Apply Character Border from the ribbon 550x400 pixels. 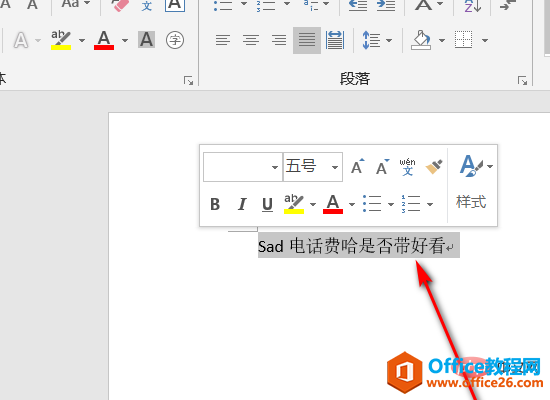click(x=175, y=5)
